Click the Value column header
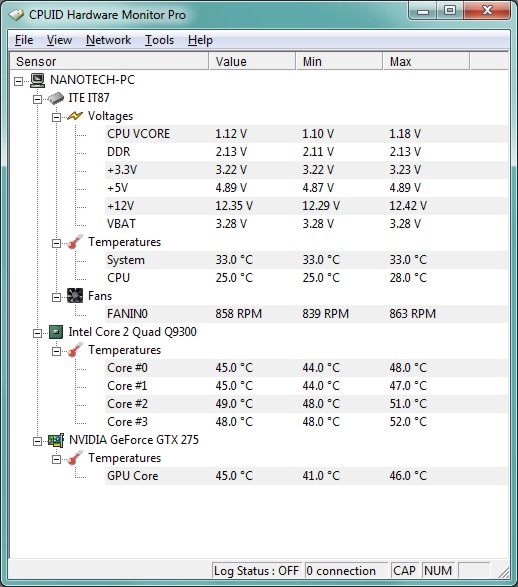 pyautogui.click(x=252, y=61)
